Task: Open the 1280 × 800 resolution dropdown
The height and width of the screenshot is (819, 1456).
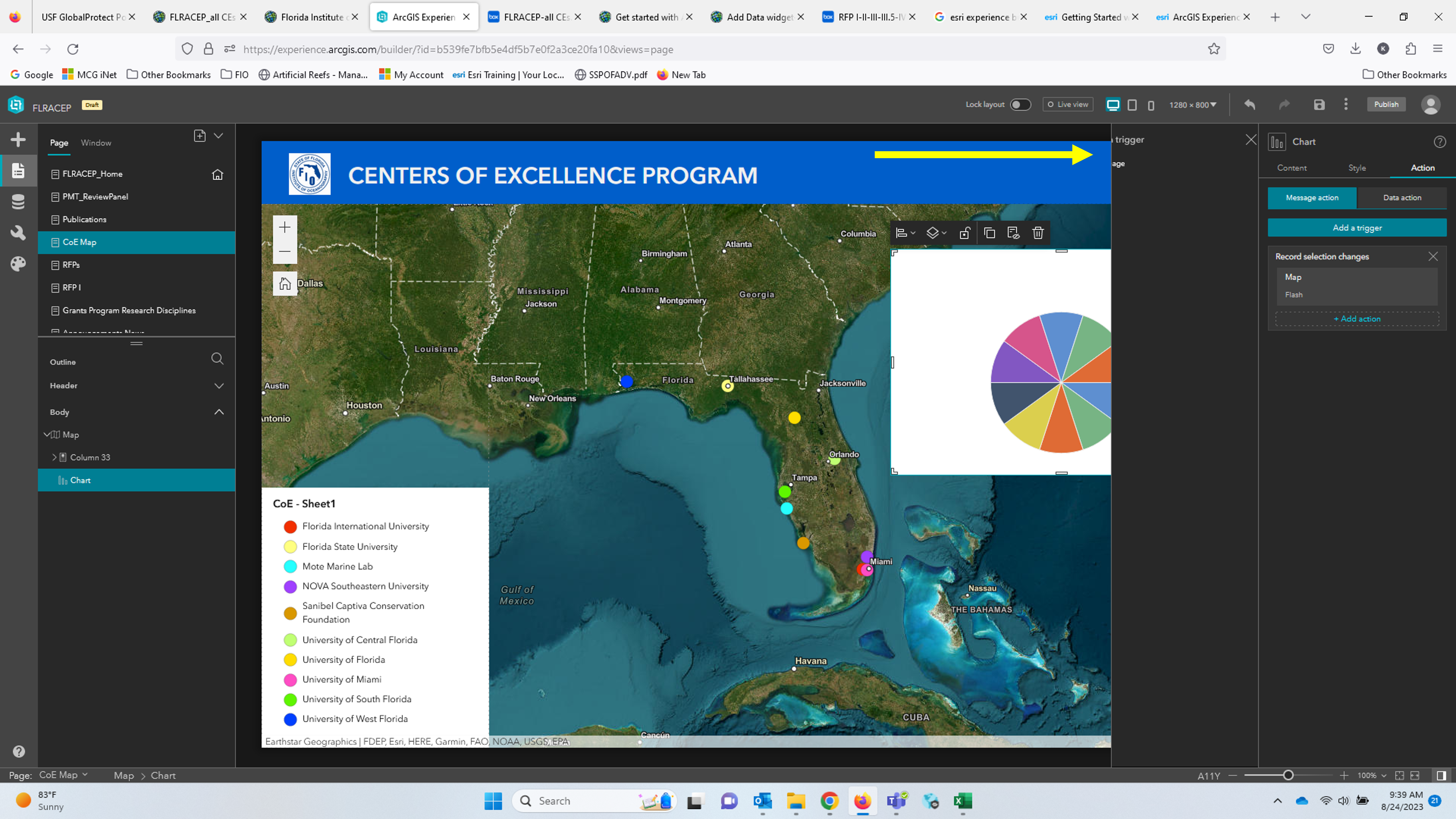Action: click(x=1193, y=105)
